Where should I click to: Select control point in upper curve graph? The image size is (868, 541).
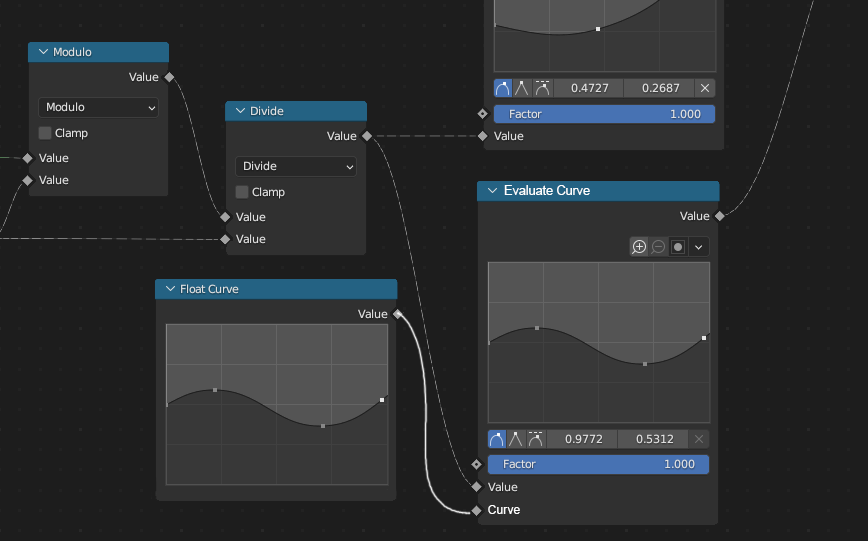598,29
